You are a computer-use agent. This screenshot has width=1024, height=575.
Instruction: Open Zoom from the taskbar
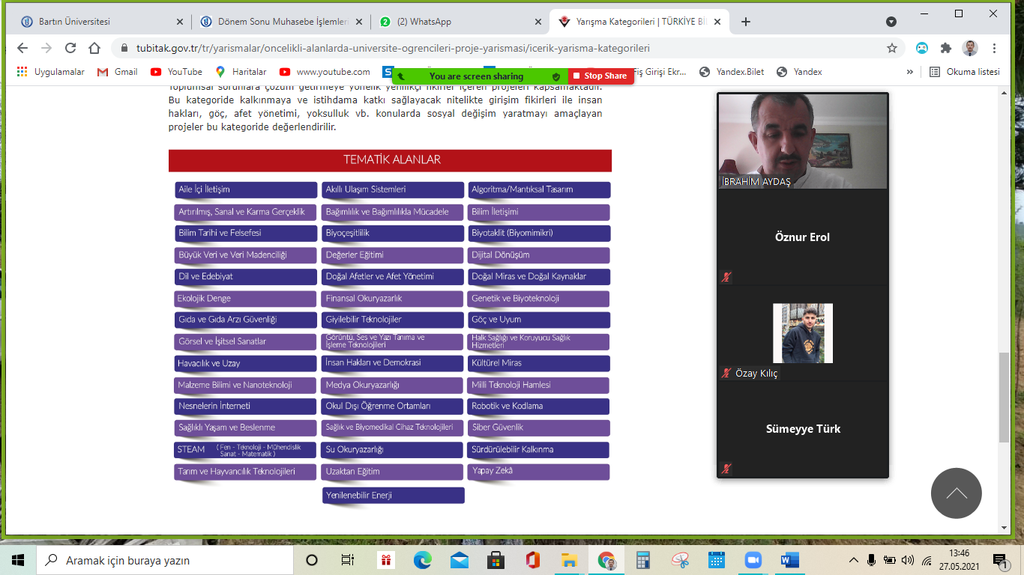click(x=752, y=560)
